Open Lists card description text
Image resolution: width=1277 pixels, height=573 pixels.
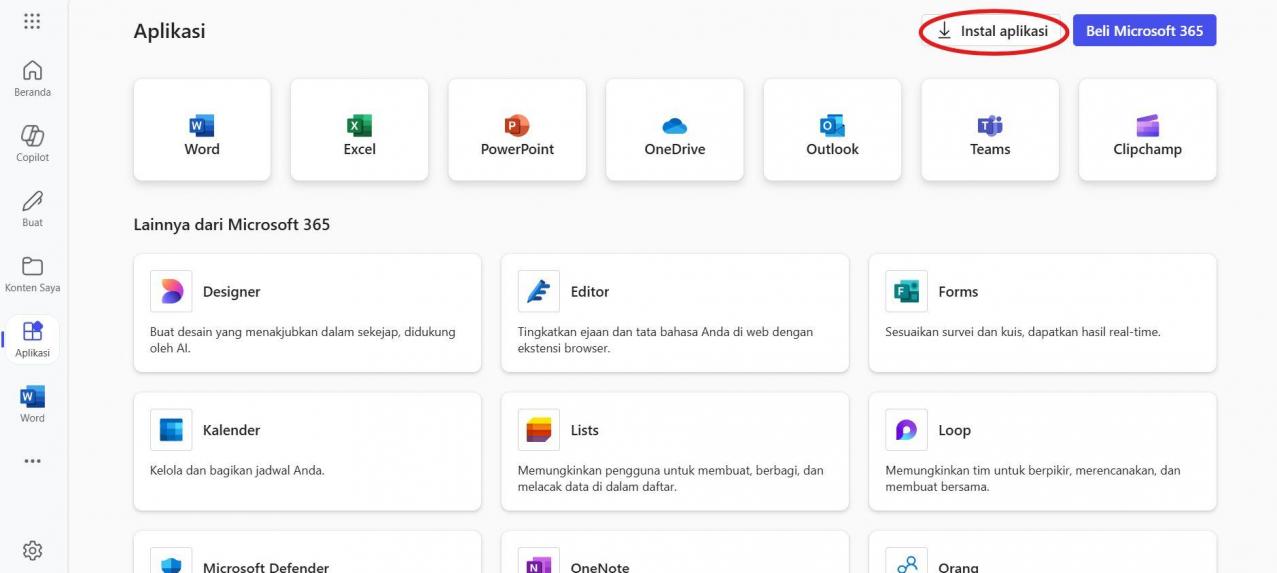[x=671, y=478]
